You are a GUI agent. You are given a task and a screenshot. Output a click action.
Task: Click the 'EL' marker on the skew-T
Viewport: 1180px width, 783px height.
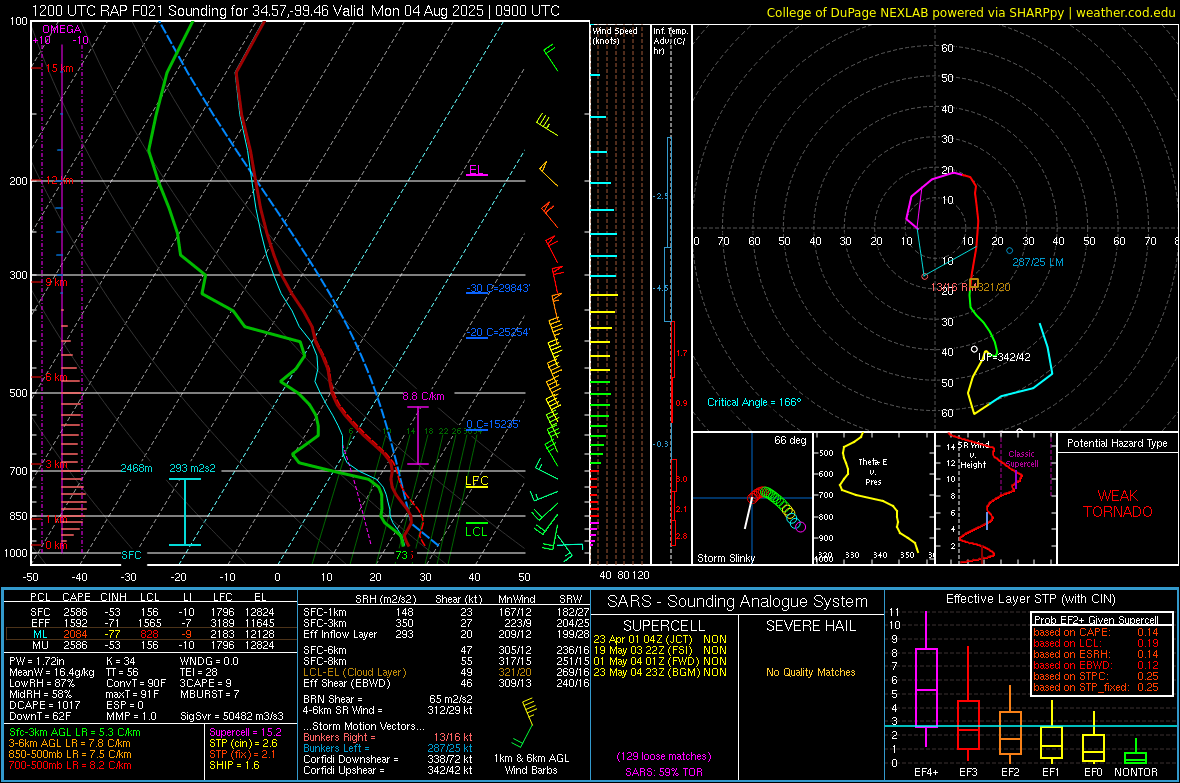click(x=476, y=170)
